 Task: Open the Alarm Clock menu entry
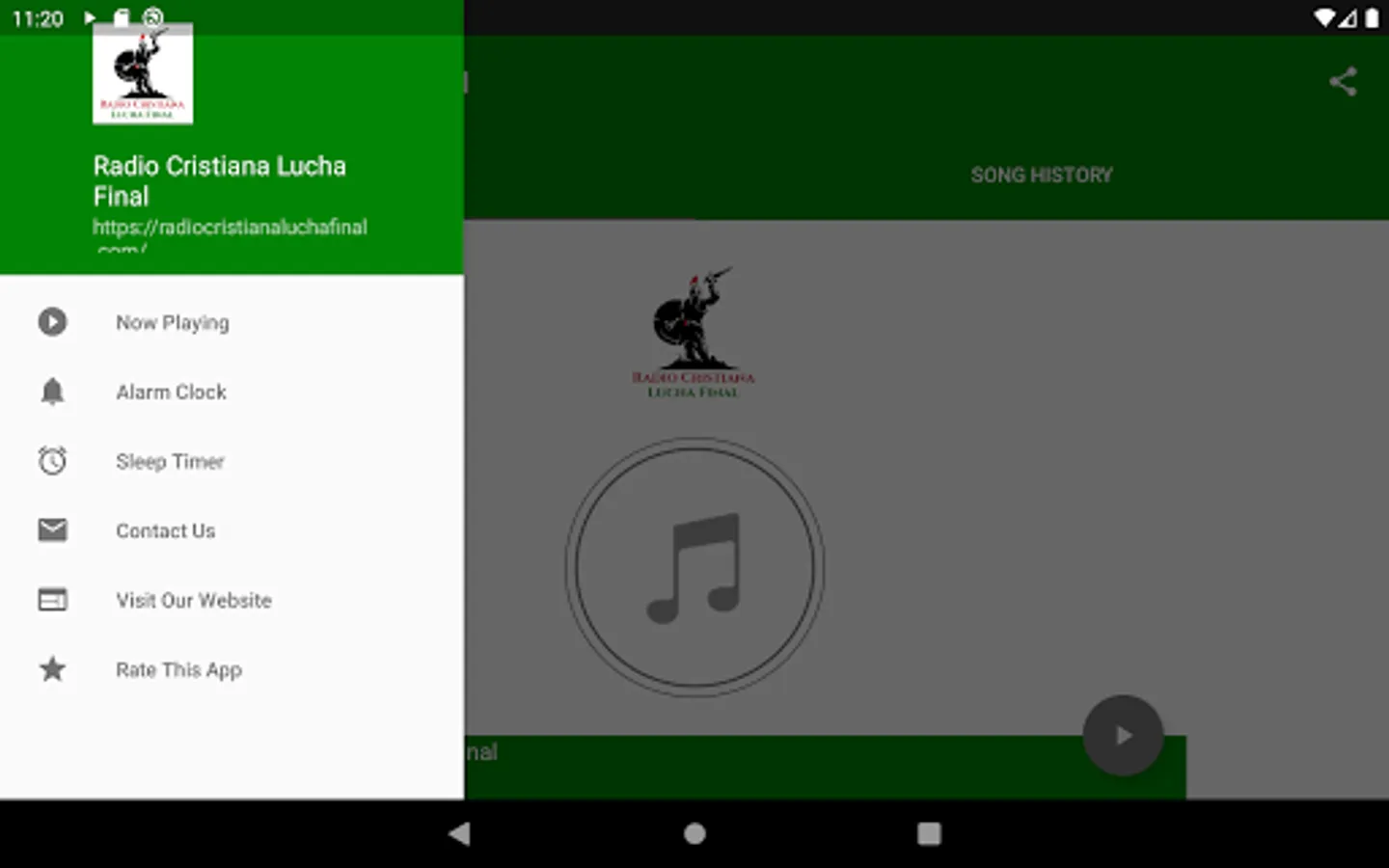(231, 392)
